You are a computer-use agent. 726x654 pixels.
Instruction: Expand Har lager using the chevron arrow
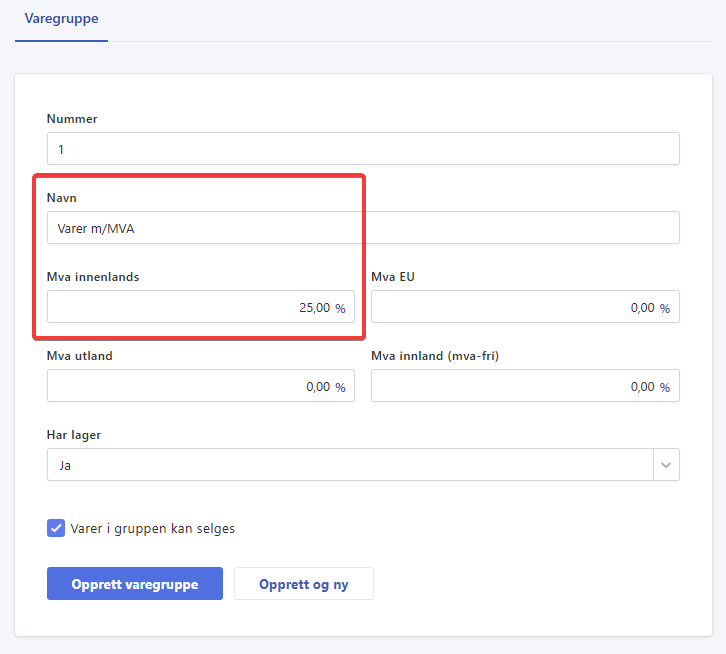(x=666, y=465)
